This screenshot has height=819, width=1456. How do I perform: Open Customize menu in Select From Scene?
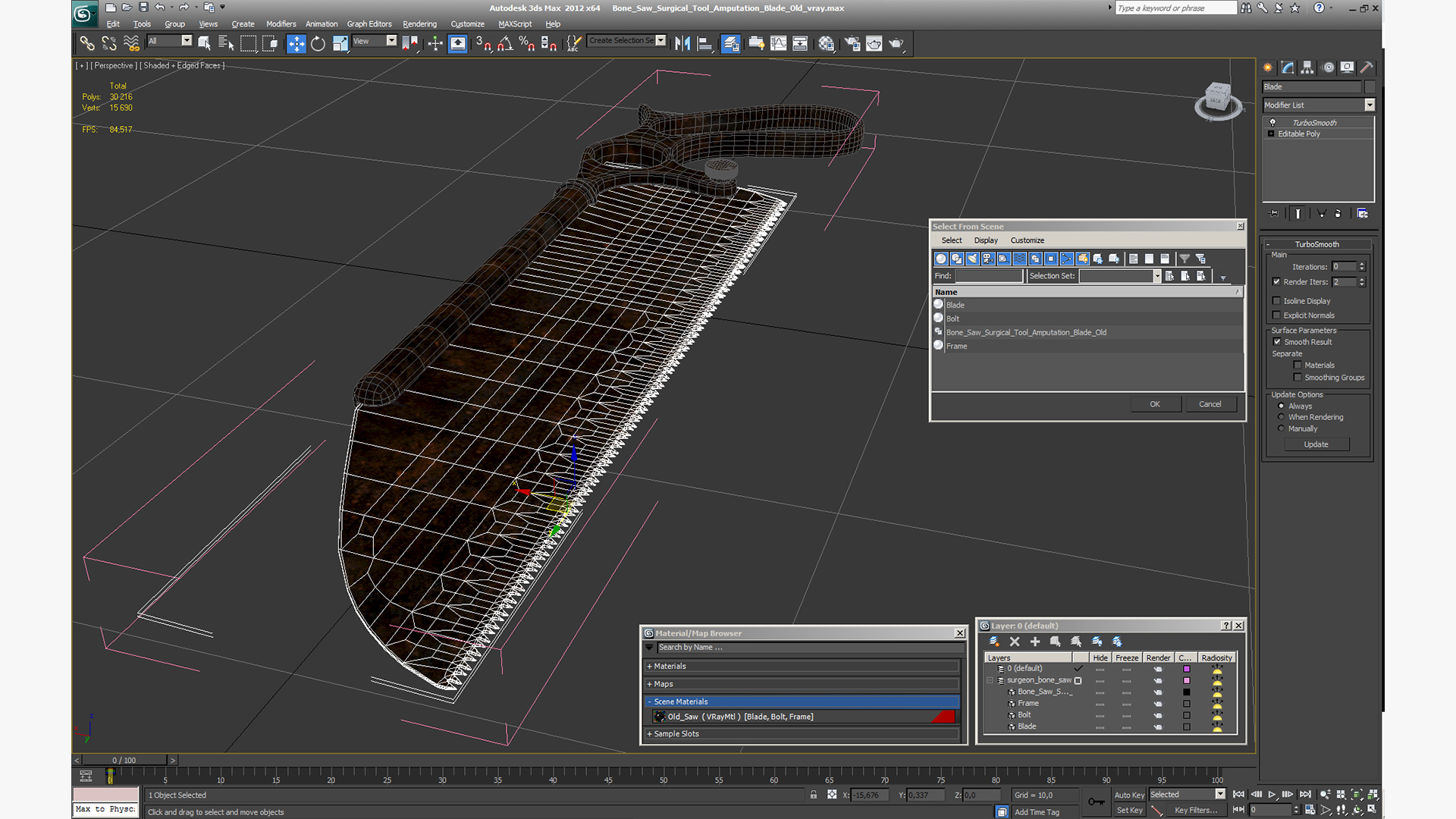[x=1027, y=240]
